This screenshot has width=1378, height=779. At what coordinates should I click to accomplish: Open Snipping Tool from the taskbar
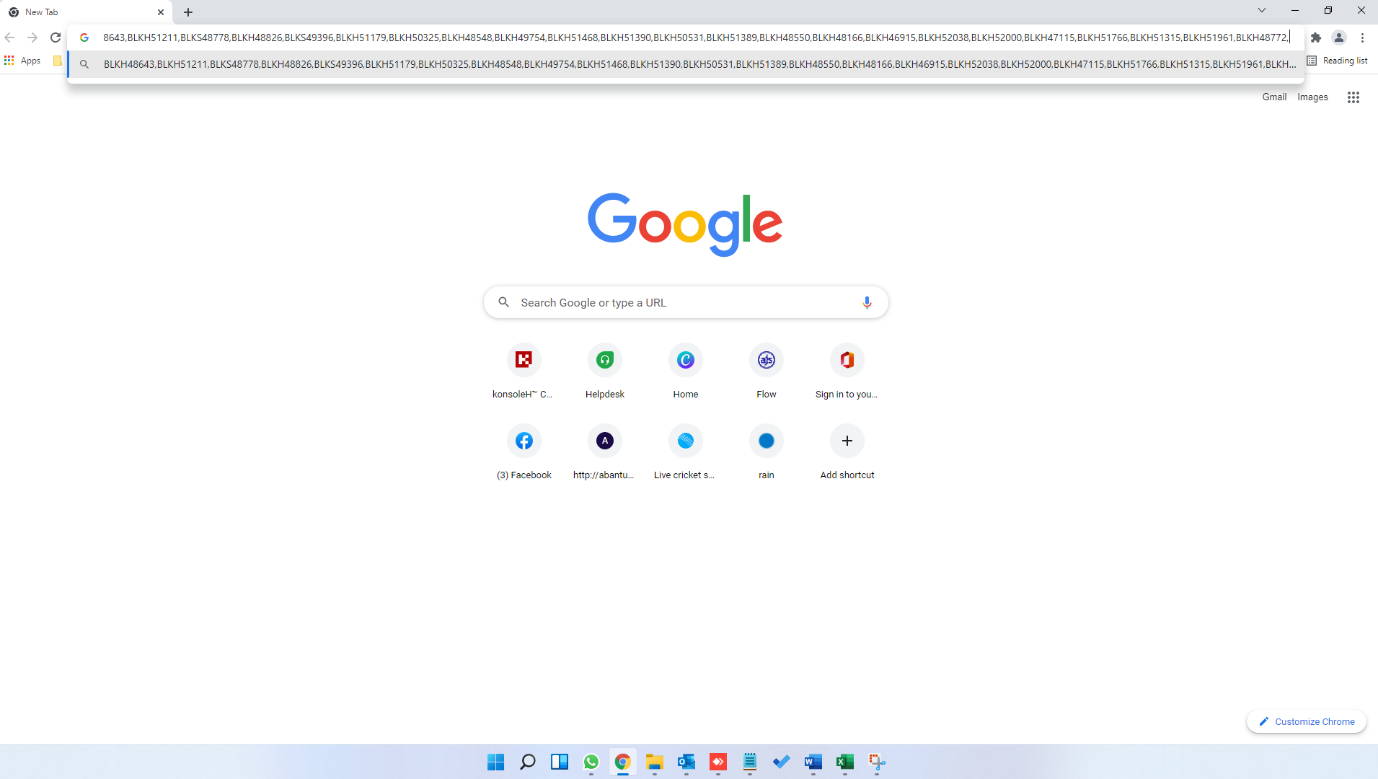[x=877, y=762]
